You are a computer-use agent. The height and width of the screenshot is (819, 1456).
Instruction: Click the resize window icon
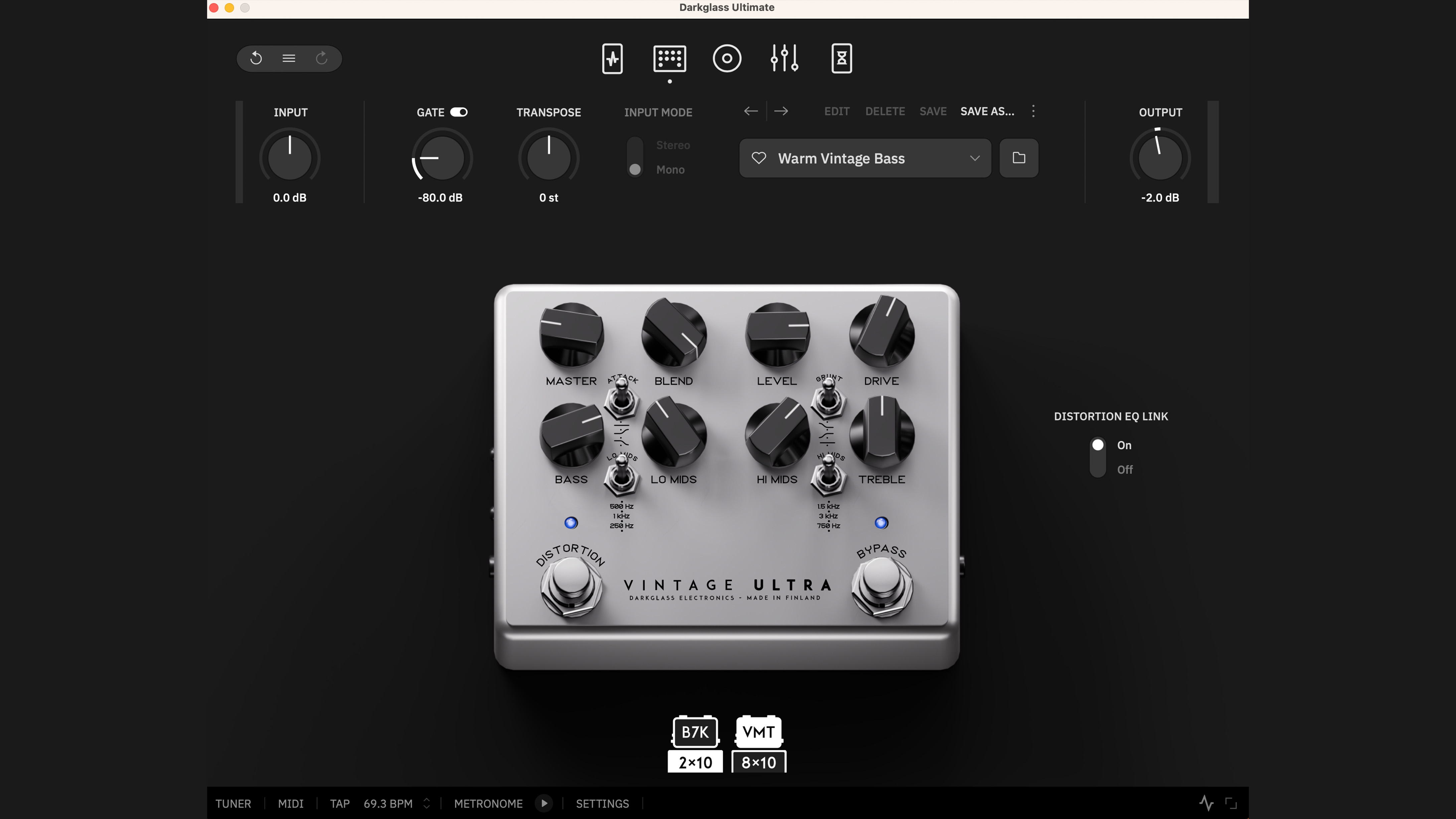[x=1231, y=803]
